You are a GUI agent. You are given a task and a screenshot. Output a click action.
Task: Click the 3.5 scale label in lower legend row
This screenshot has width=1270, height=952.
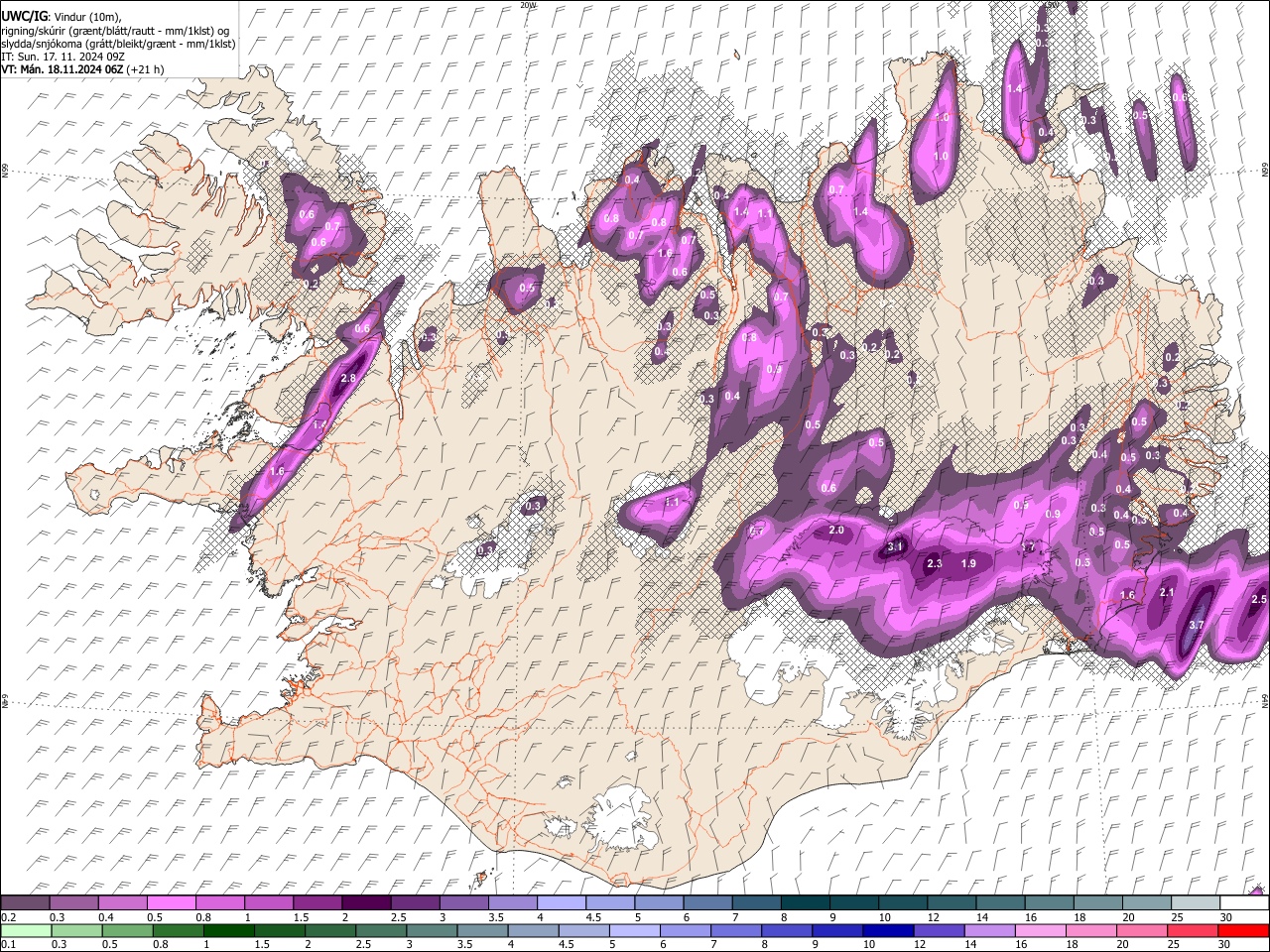(464, 944)
